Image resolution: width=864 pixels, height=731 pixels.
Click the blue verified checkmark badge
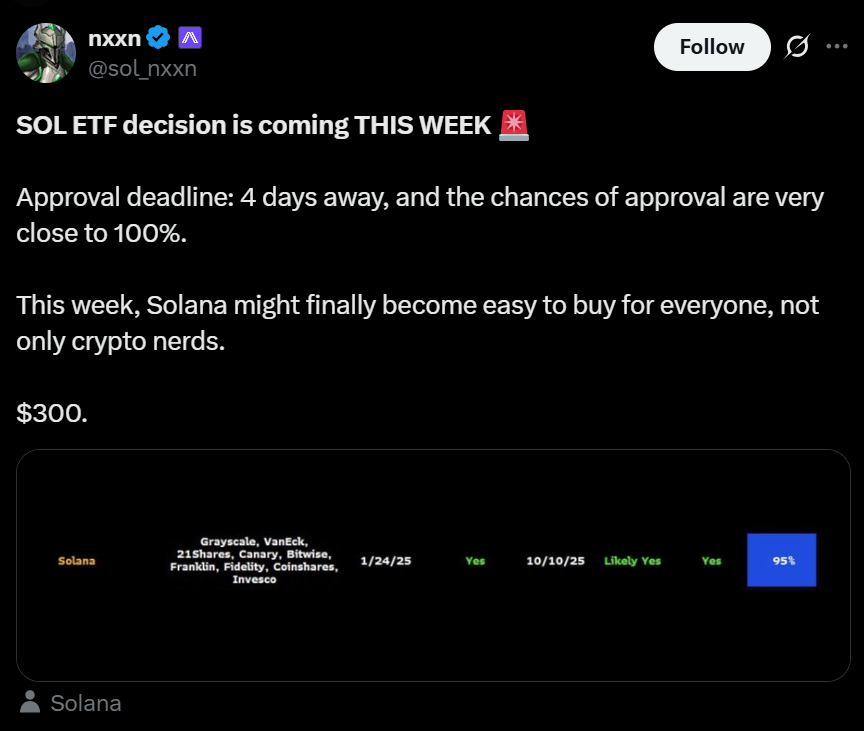click(x=157, y=39)
